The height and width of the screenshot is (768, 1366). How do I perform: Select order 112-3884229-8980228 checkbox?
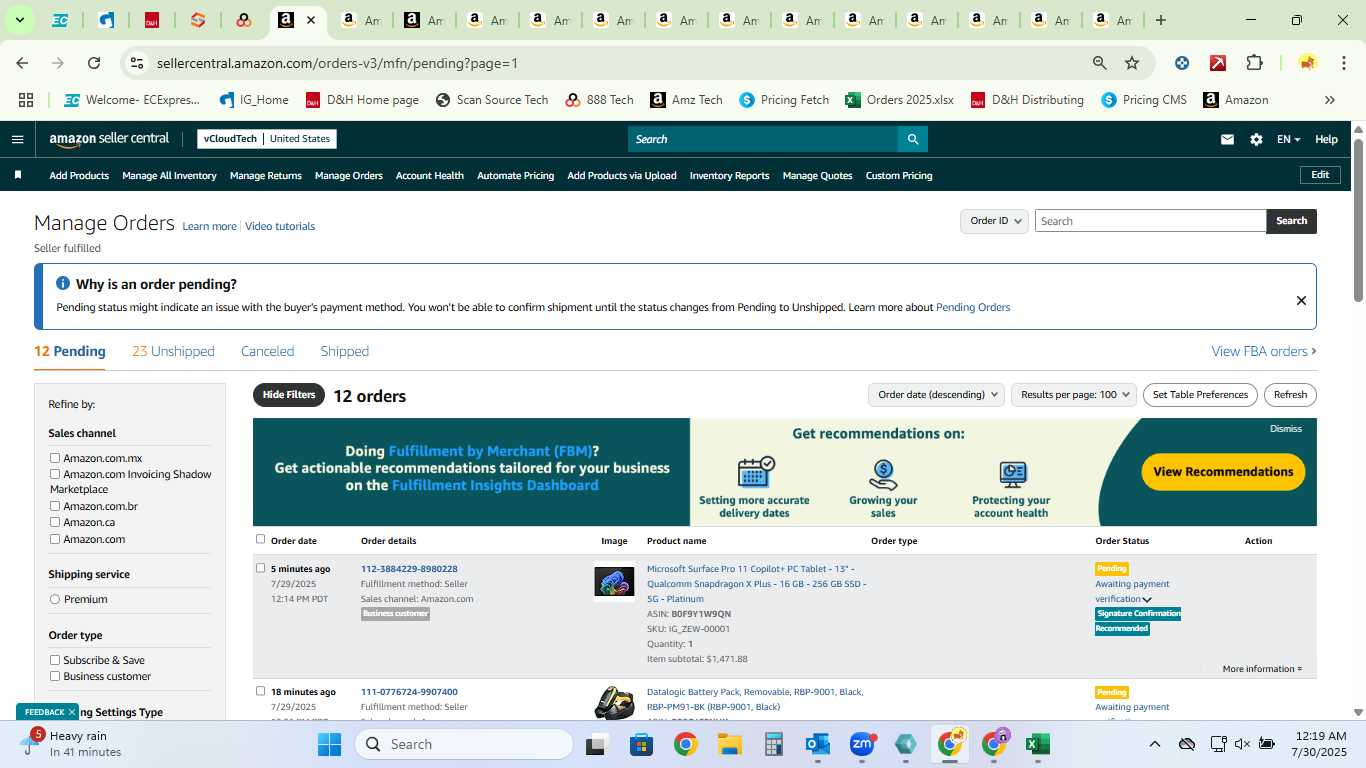pos(261,568)
